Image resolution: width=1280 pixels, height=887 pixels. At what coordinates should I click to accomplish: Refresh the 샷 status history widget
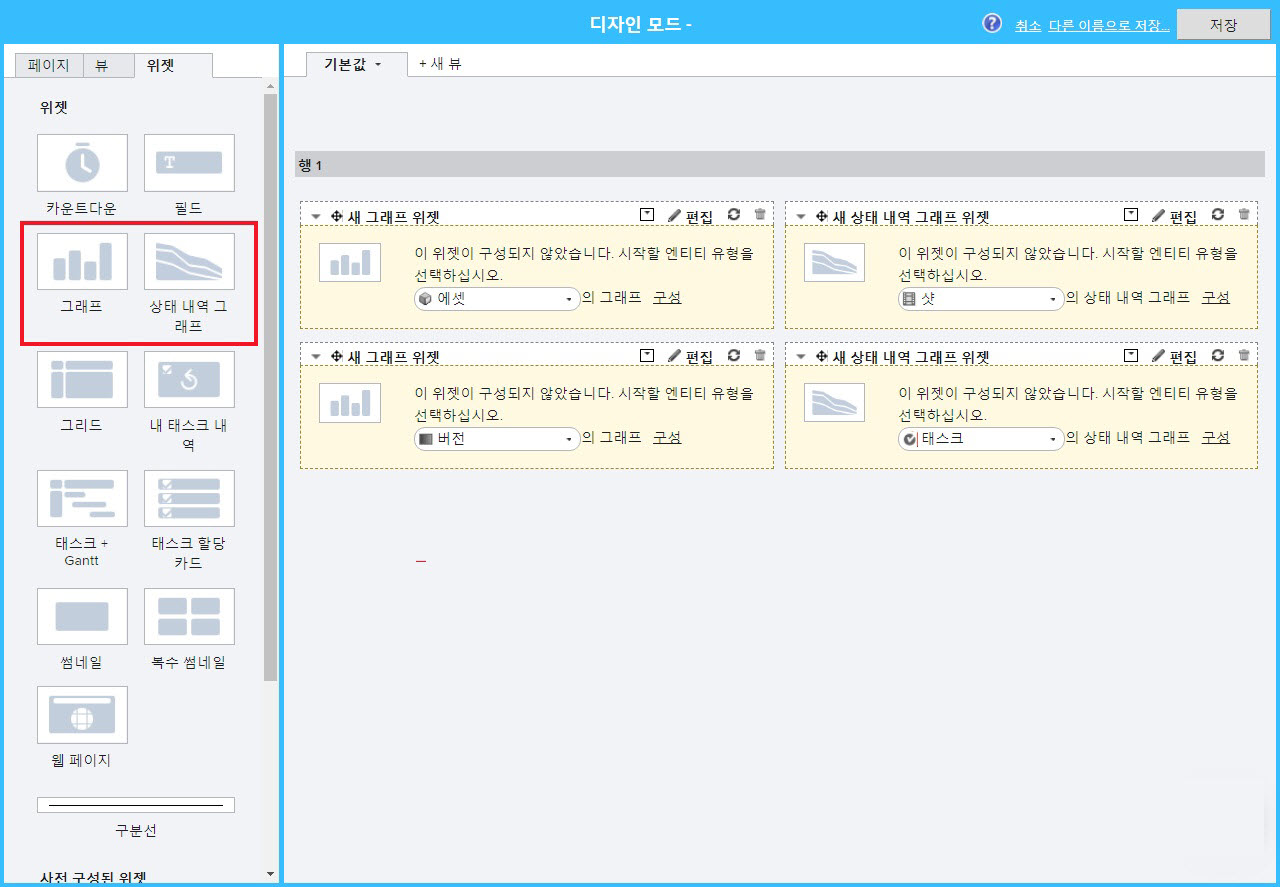click(1218, 215)
